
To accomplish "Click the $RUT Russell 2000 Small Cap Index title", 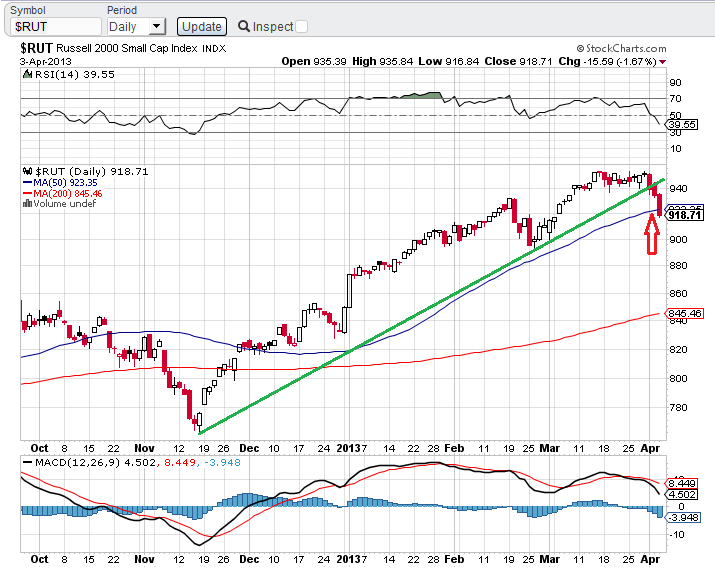I will pos(123,48).
